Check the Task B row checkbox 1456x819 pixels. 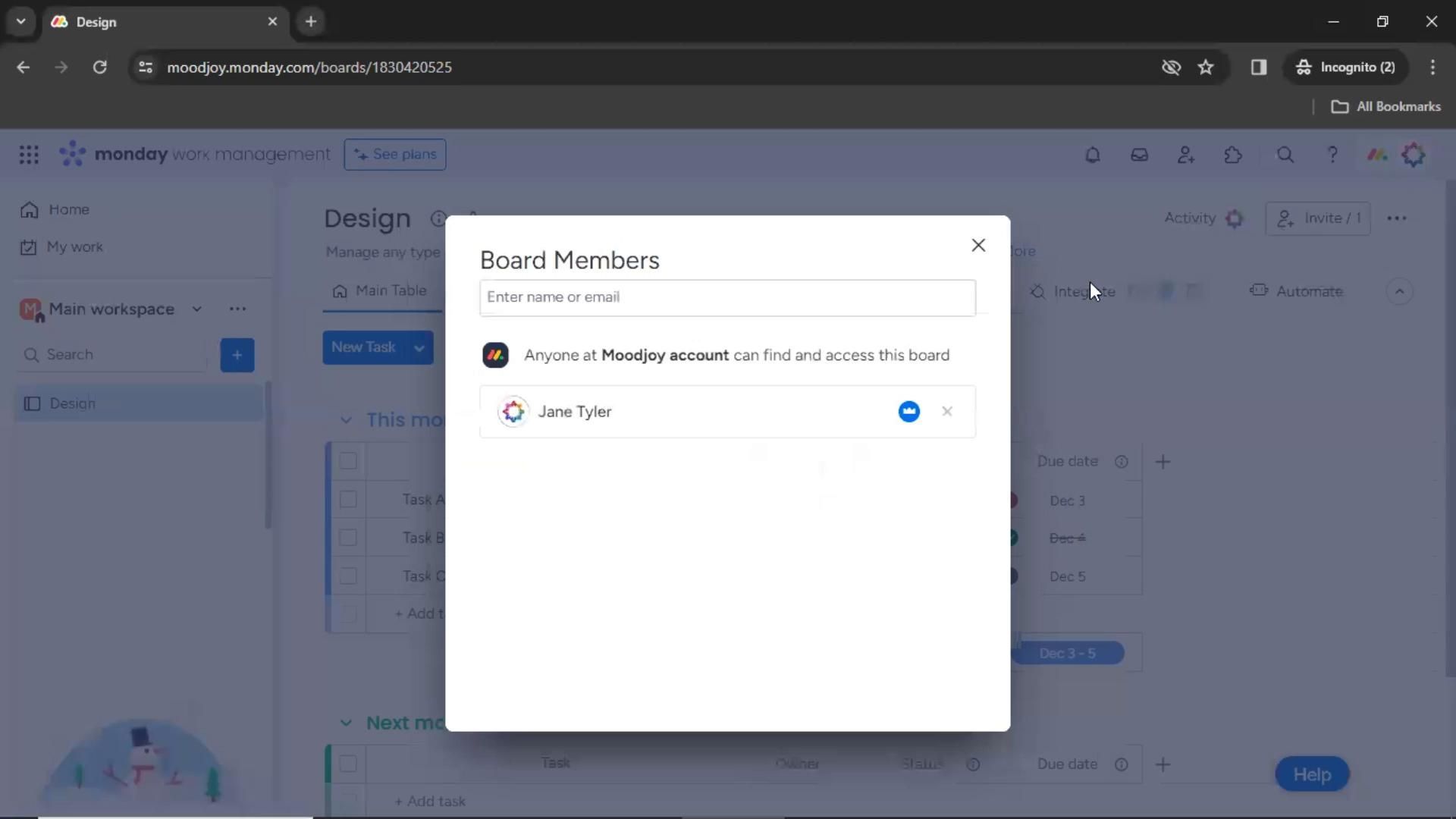click(348, 538)
